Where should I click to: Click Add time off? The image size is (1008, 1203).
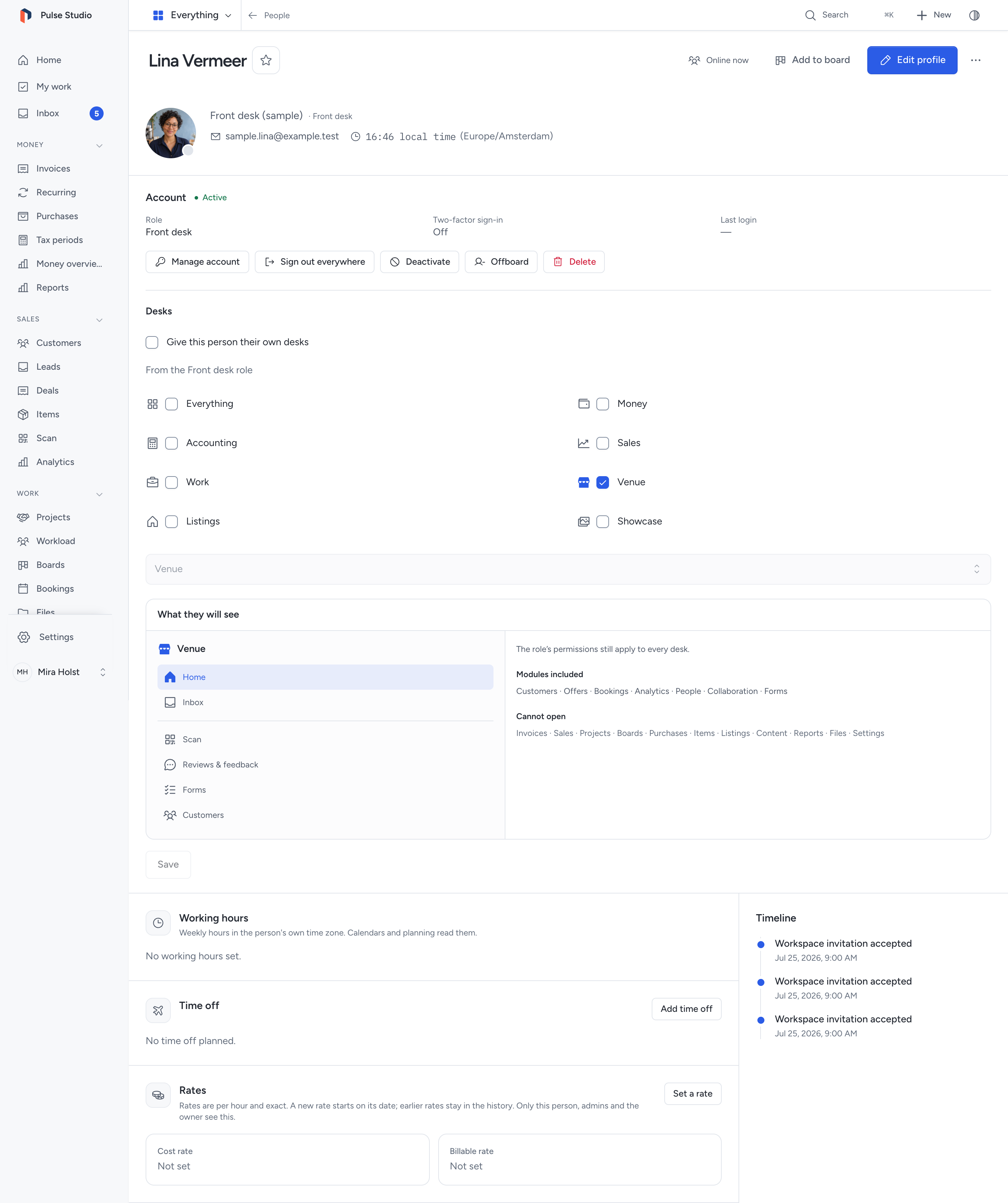pyautogui.click(x=686, y=1009)
